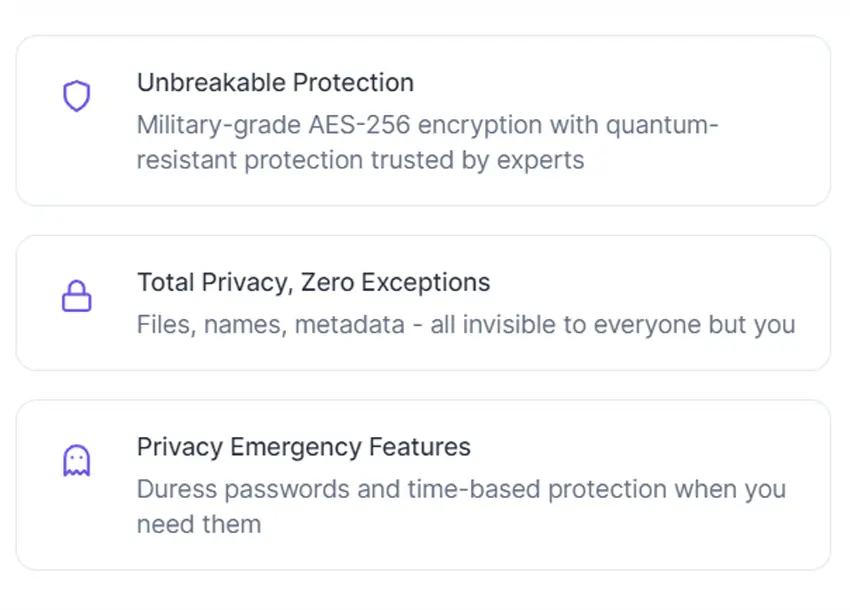850x610 pixels.
Task: Open the Privacy Emergency Features card
Action: (x=423, y=485)
